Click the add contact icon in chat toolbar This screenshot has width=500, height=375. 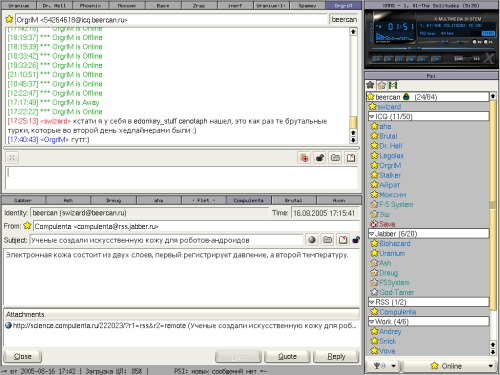[x=304, y=158]
